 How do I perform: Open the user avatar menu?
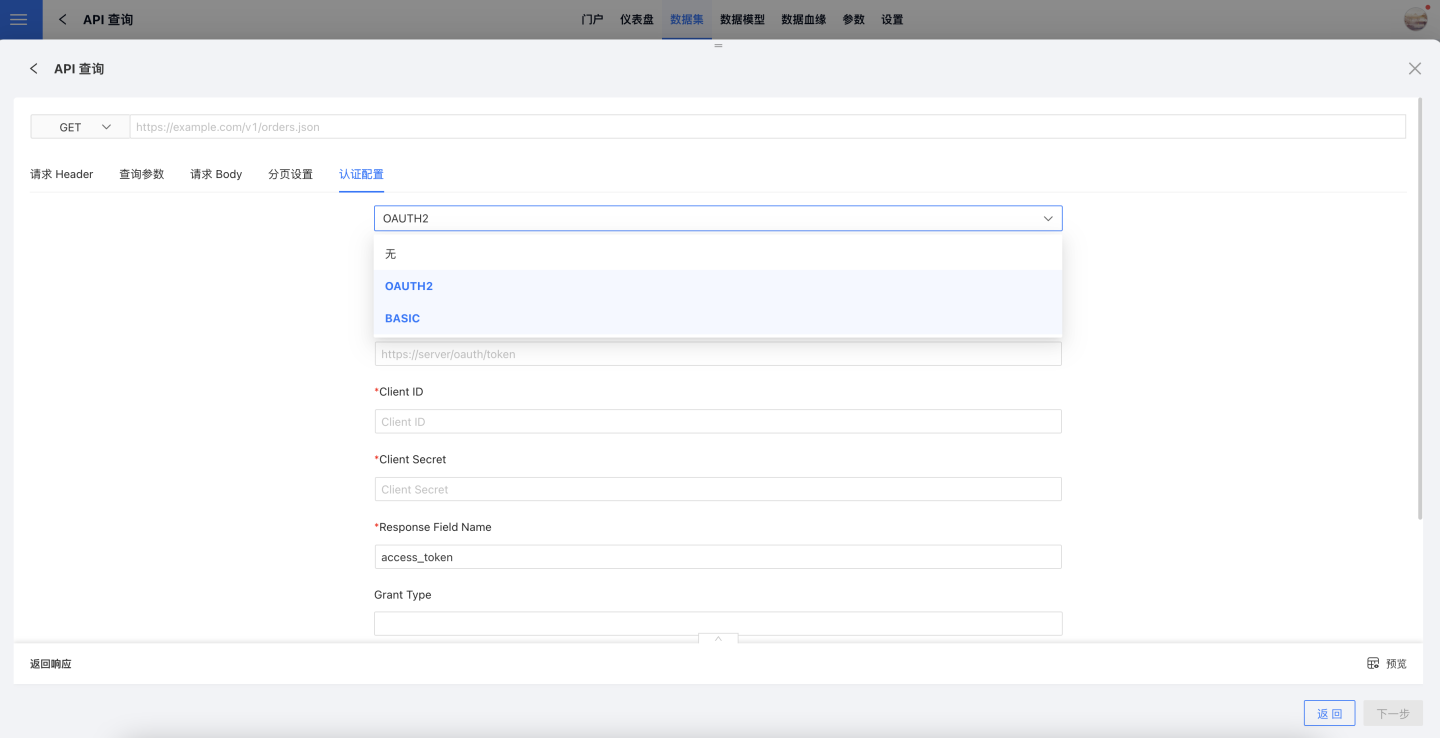(1415, 19)
